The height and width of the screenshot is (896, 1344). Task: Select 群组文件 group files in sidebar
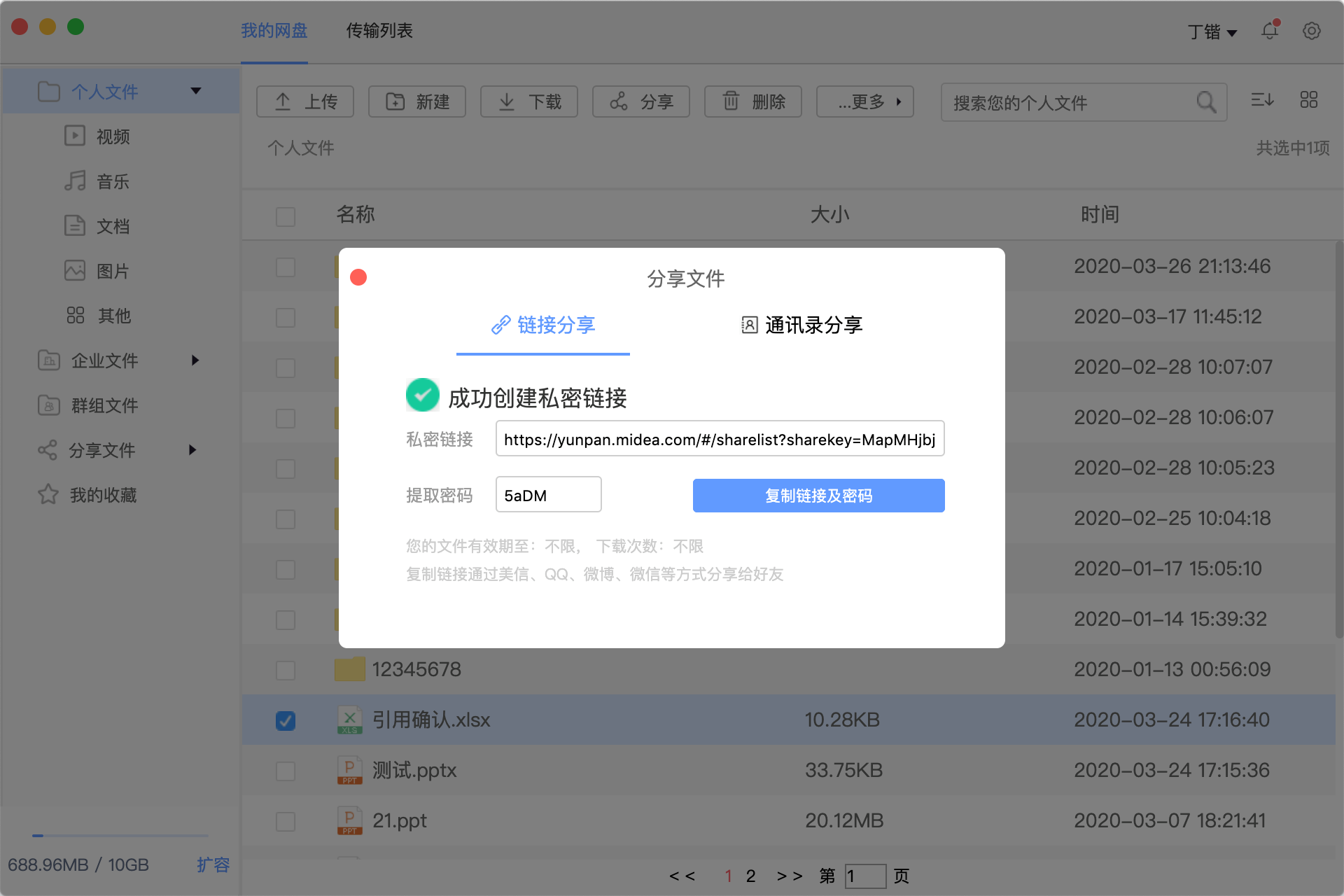pyautogui.click(x=88, y=405)
